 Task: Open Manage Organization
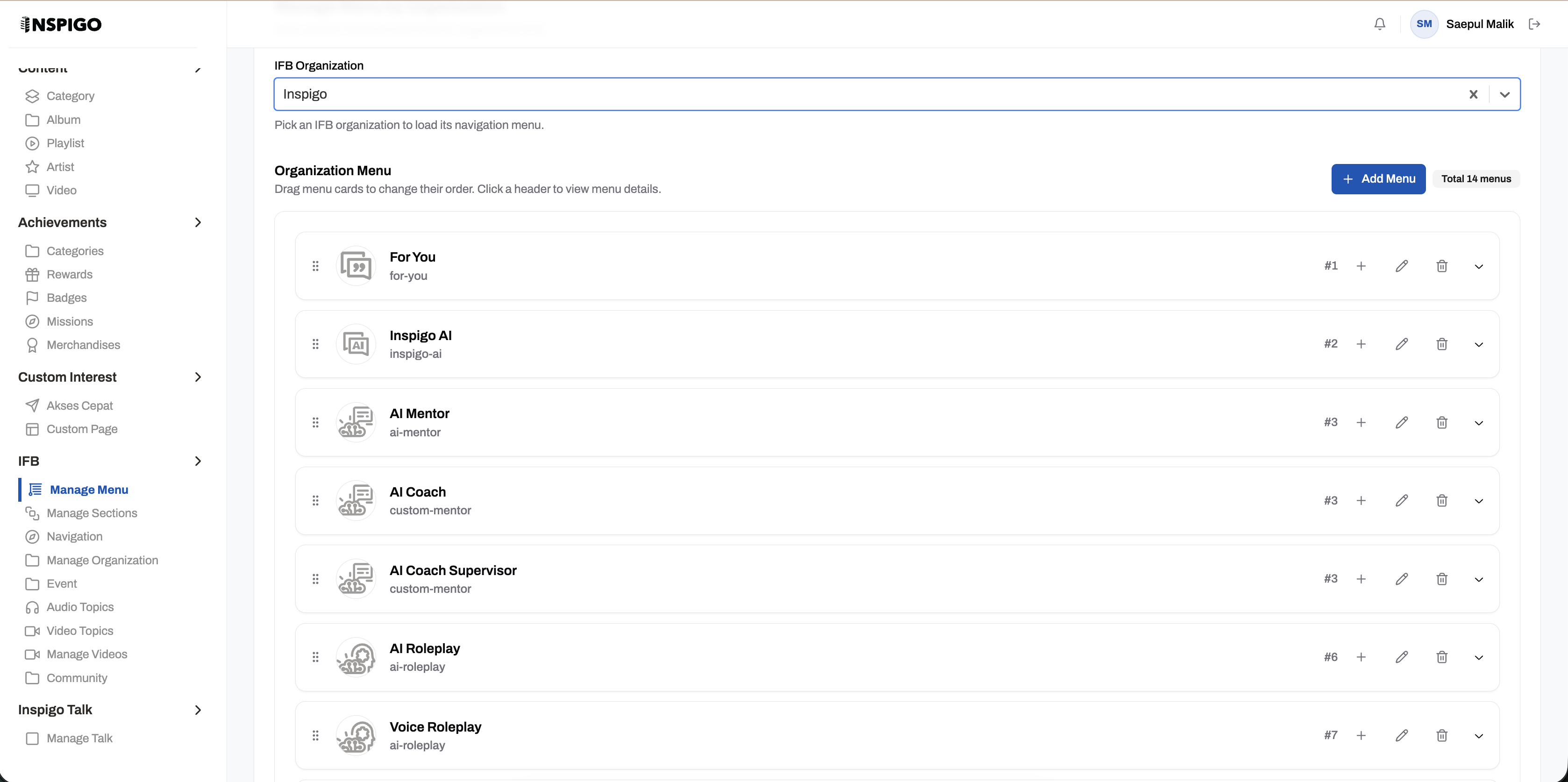tap(91, 561)
